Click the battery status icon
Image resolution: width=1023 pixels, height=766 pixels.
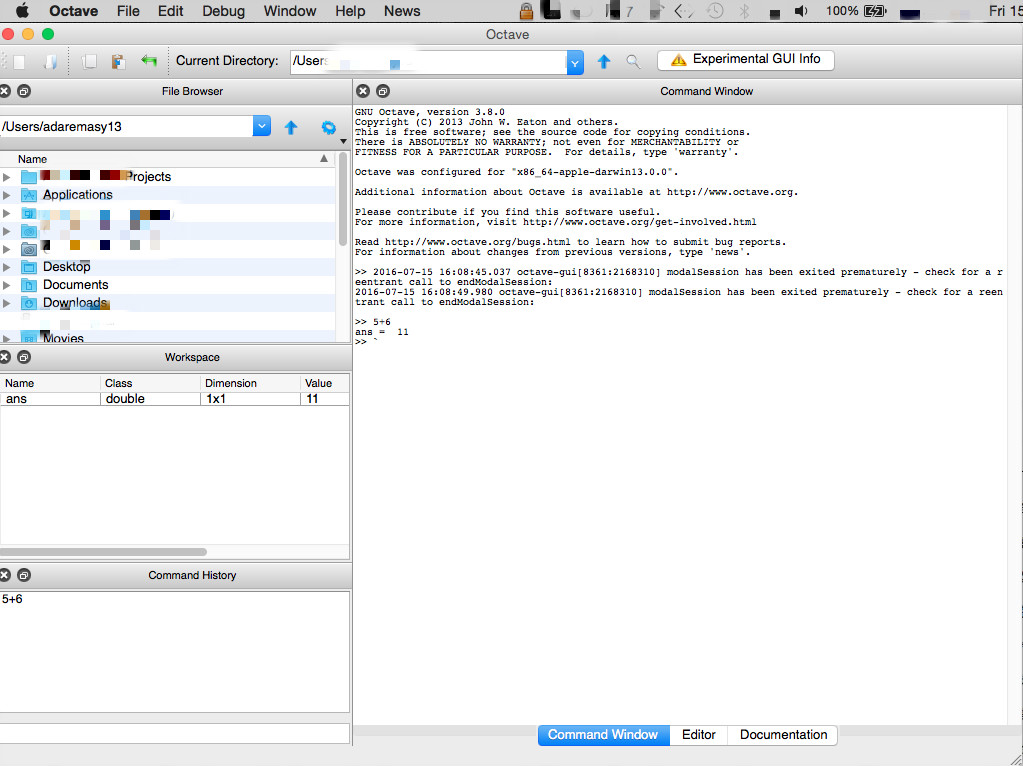pos(875,11)
